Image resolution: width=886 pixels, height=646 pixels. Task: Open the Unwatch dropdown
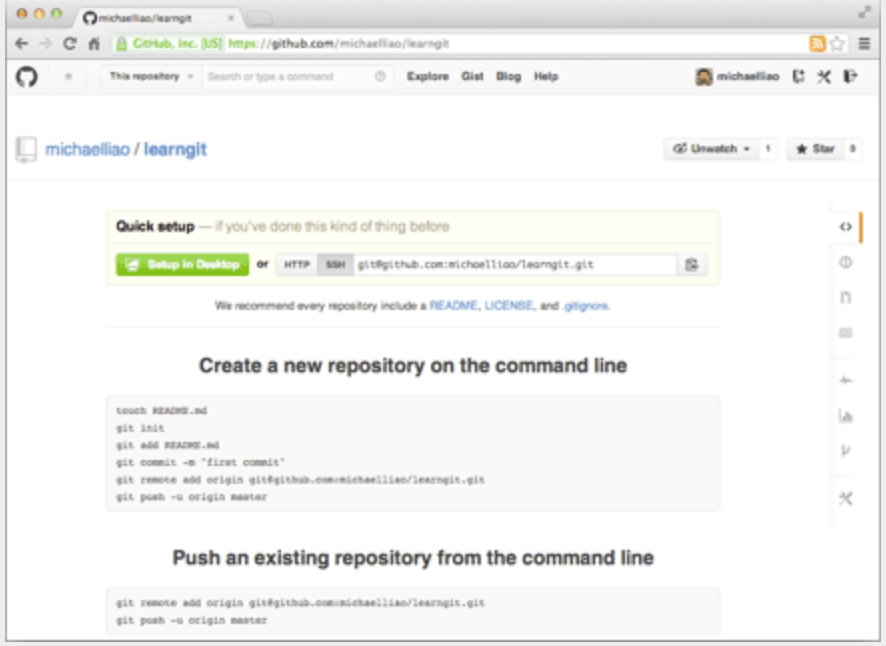(x=711, y=149)
